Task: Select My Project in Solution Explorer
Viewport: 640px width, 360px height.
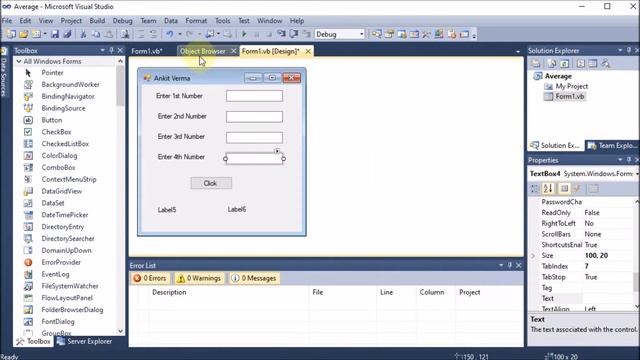Action: coord(571,86)
